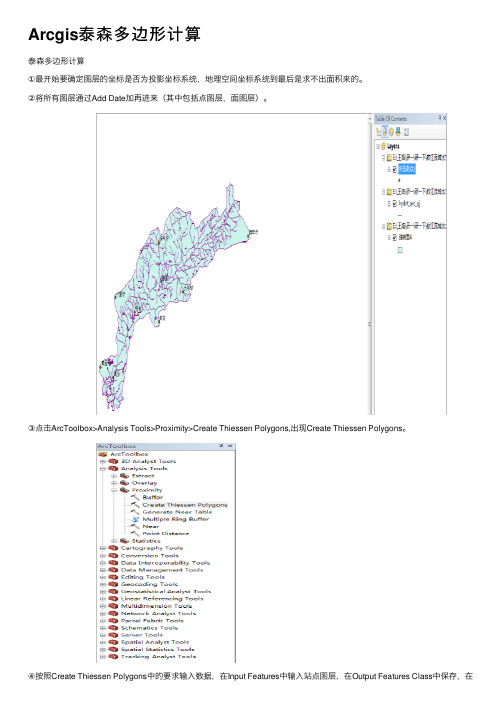Click the 3D Analyst Tools toolbox icon

[x=113, y=461]
